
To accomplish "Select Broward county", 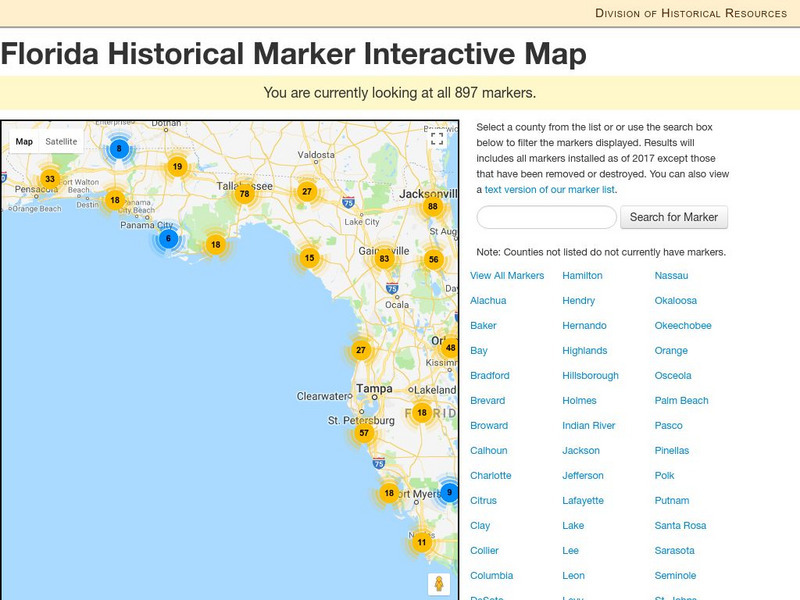I will pos(489,426).
